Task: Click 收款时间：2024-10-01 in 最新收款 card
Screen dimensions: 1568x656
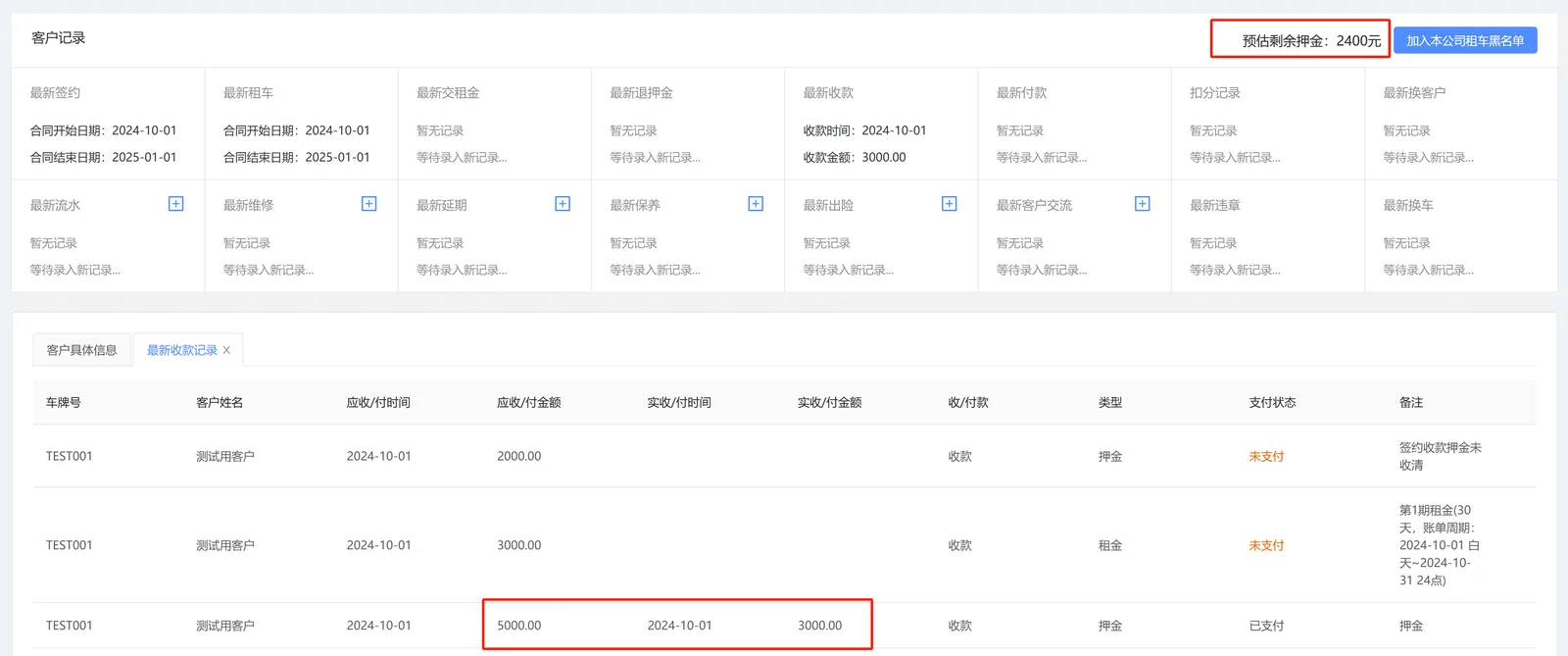Action: 864,130
